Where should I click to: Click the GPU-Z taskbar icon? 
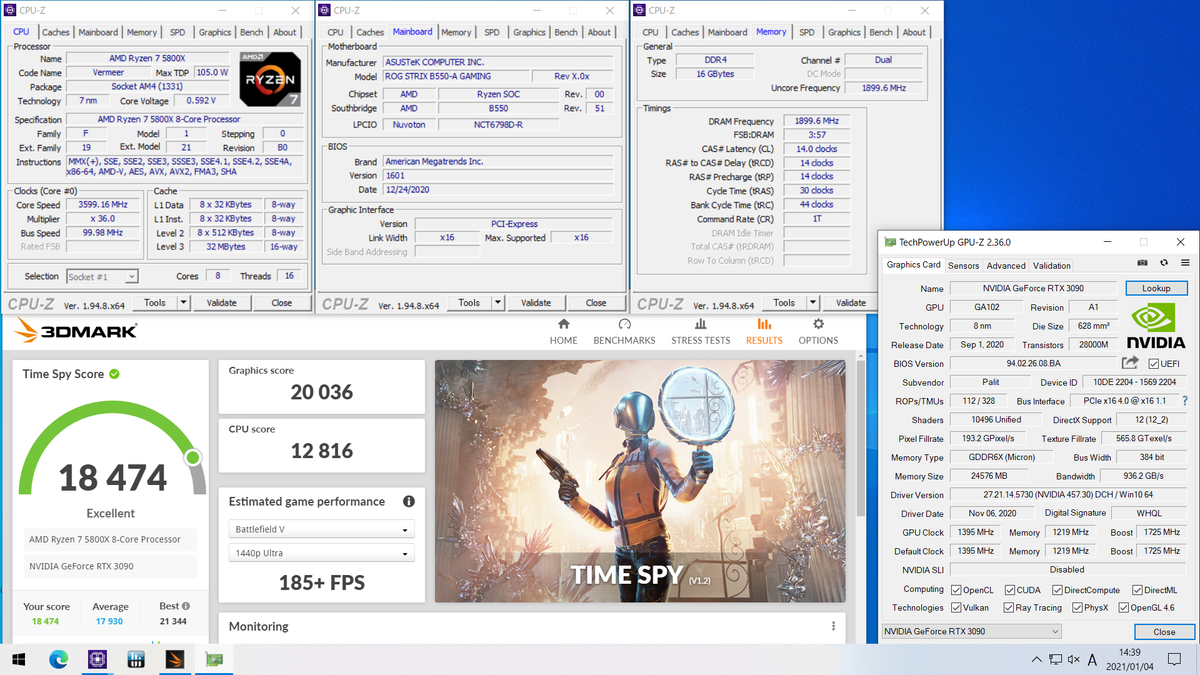click(214, 659)
